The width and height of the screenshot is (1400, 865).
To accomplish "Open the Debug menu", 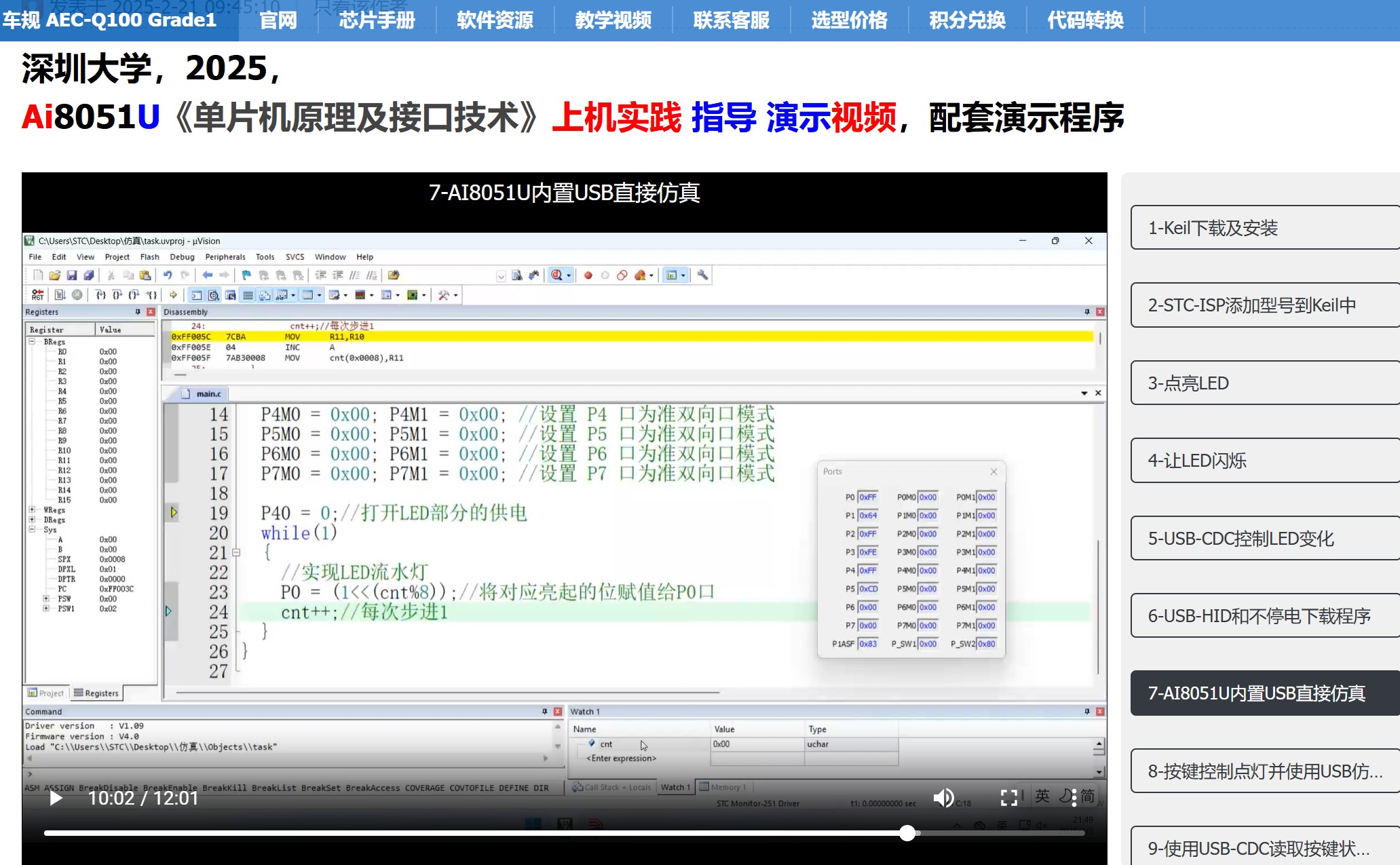I will 182,257.
